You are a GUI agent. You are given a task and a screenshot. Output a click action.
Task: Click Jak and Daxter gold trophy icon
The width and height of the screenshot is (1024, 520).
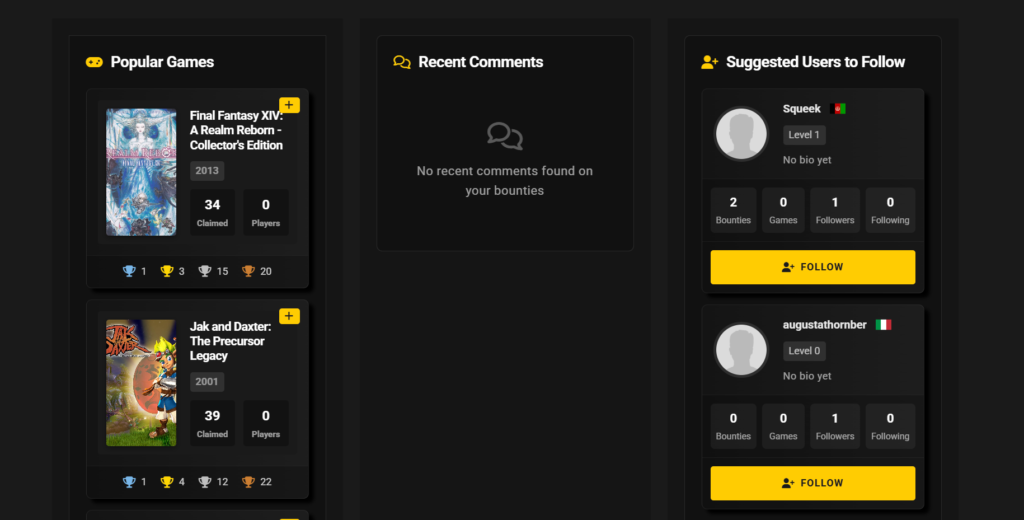click(x=167, y=482)
